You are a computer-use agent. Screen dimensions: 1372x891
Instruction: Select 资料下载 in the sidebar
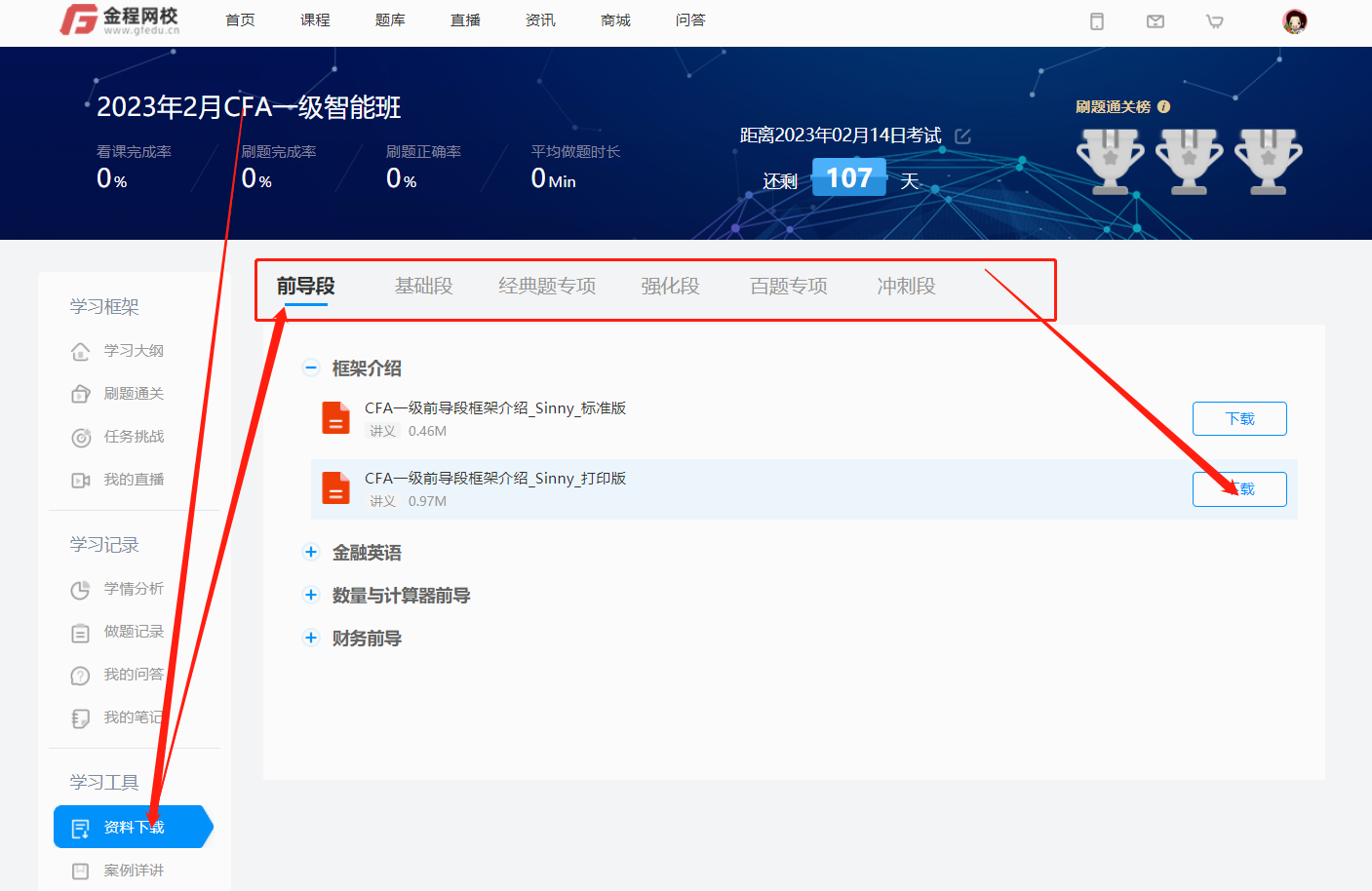click(134, 828)
